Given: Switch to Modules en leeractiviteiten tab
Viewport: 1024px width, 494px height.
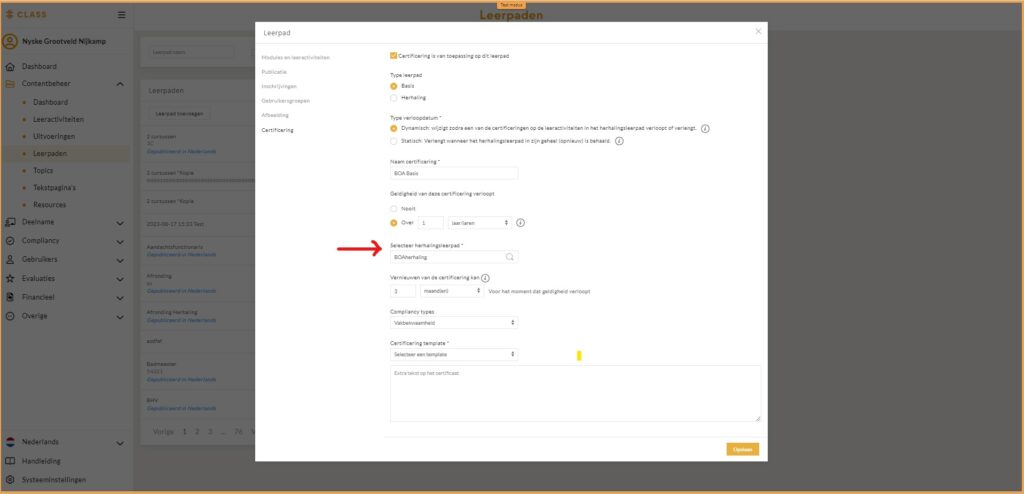Looking at the screenshot, I should (x=295, y=58).
